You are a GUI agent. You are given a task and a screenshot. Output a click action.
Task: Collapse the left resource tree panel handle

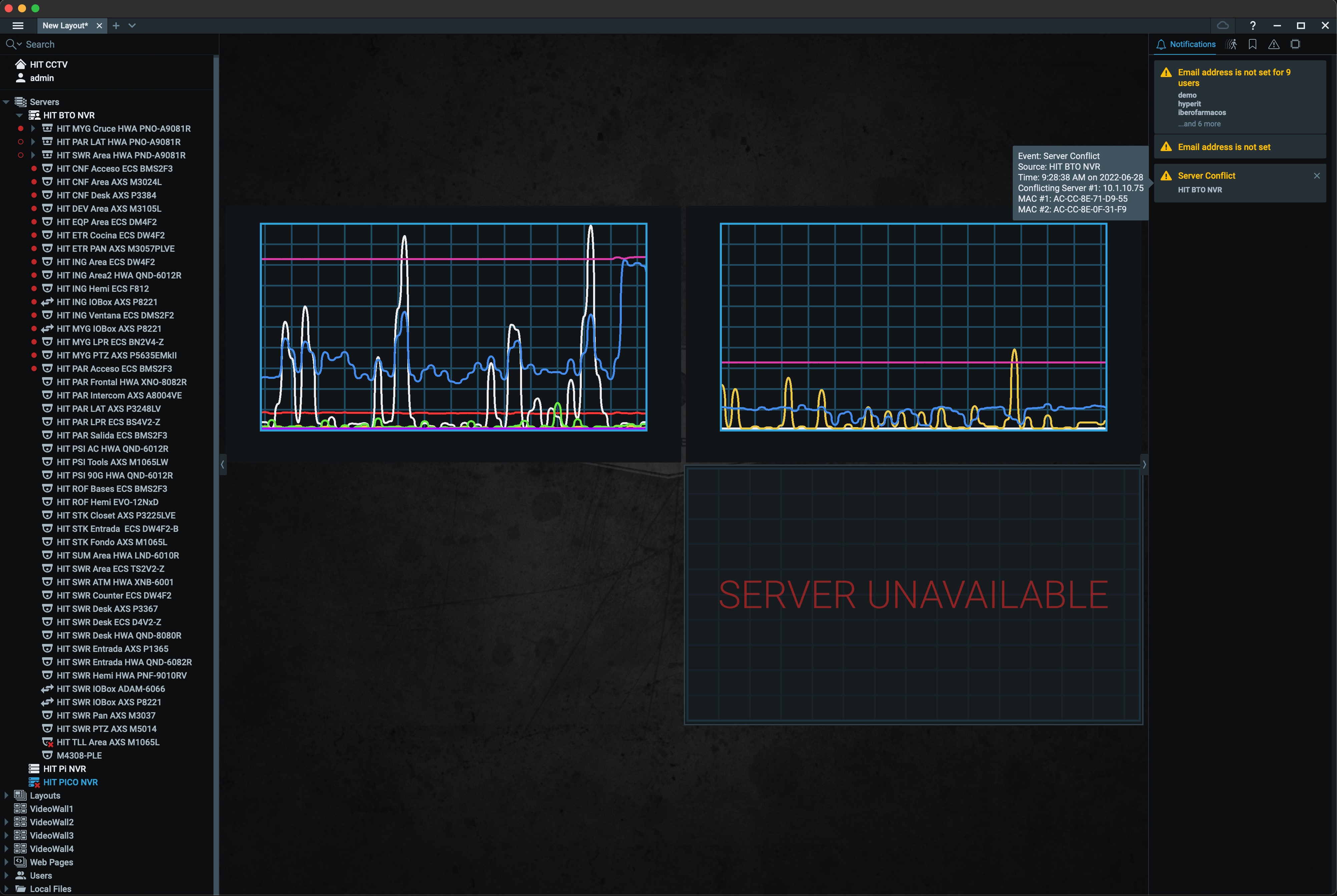(223, 465)
